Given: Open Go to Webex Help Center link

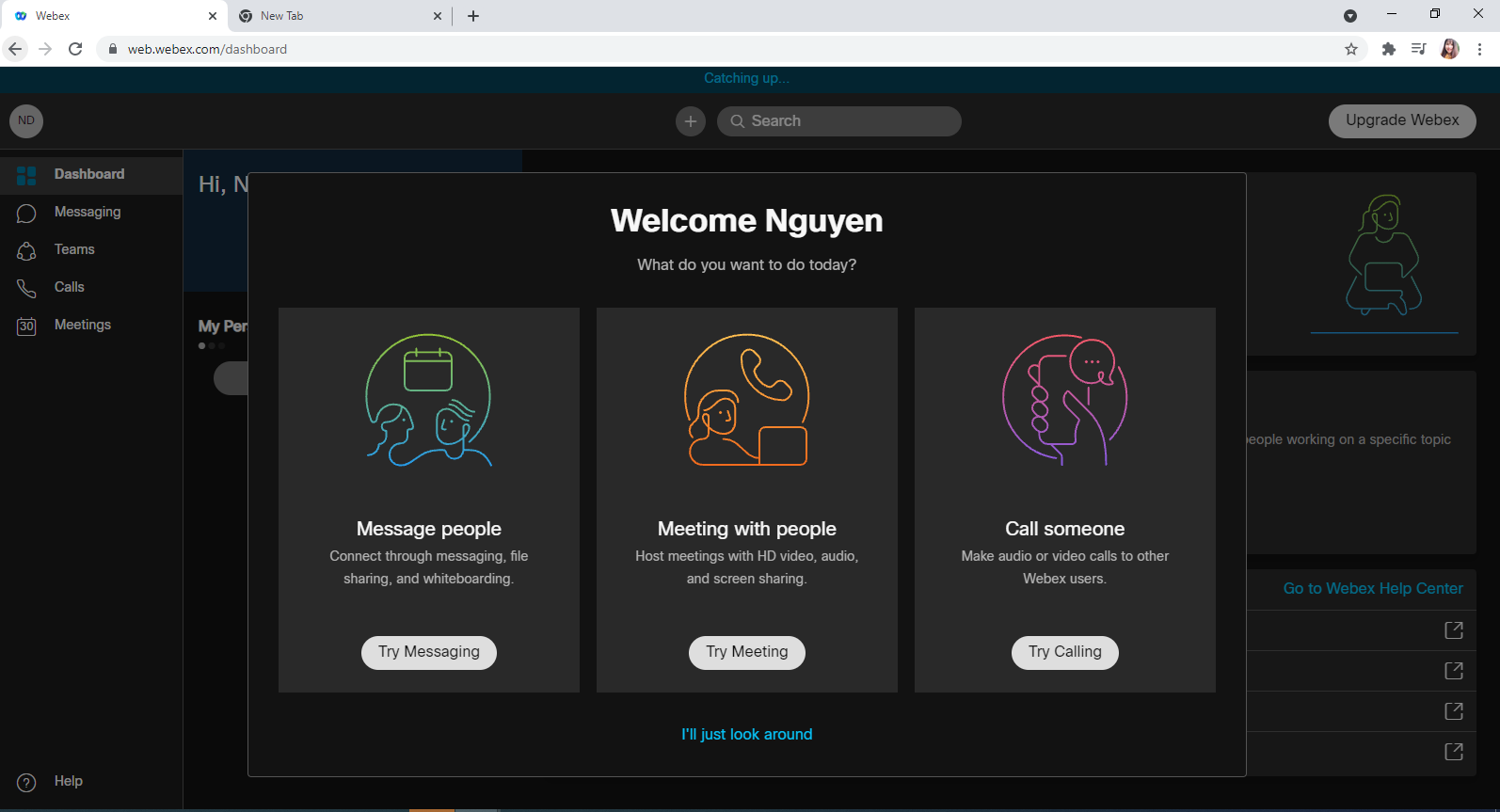Looking at the screenshot, I should (1373, 588).
